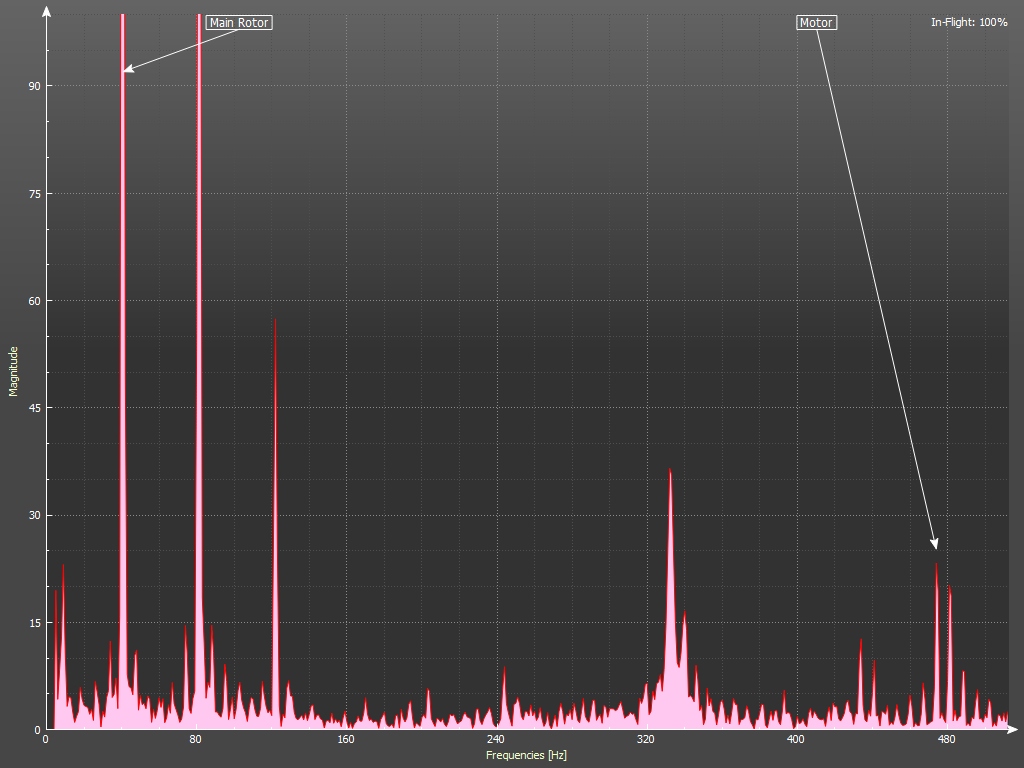Click the 15 tick on the magnitude axis
This screenshot has width=1024, height=768.
(33, 623)
